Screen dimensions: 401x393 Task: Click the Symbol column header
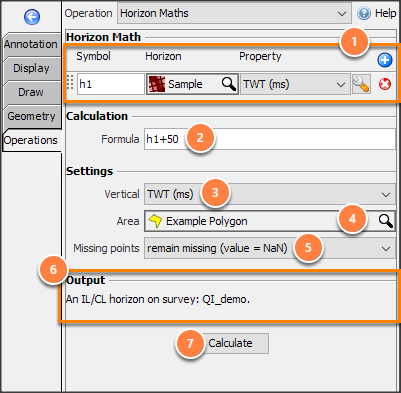(x=93, y=56)
